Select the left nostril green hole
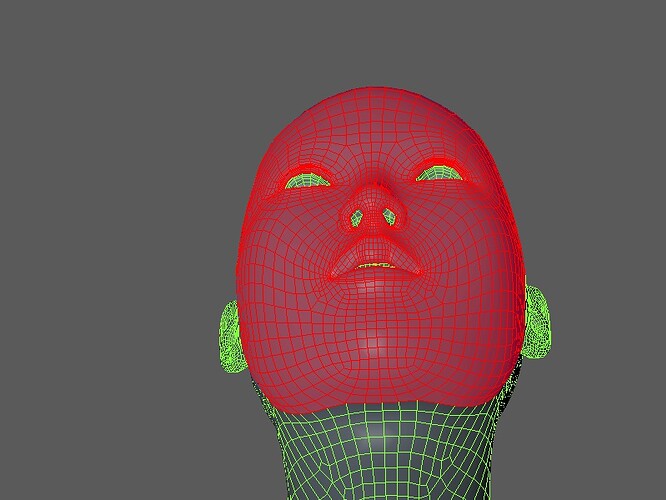This screenshot has height=500, width=666. 357,218
